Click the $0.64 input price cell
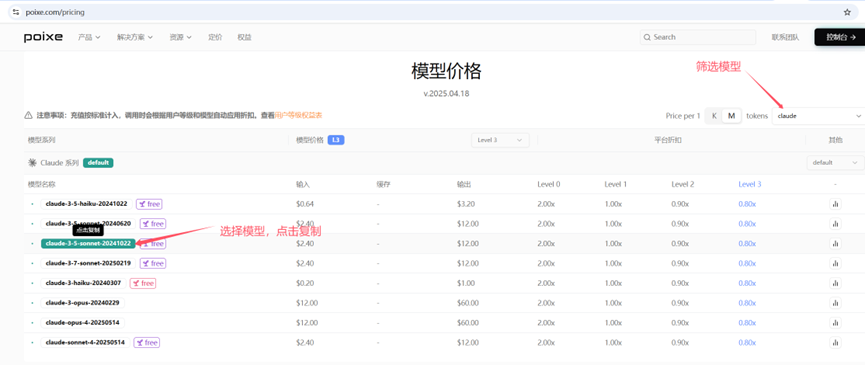Image resolution: width=865 pixels, height=365 pixels. (305, 204)
